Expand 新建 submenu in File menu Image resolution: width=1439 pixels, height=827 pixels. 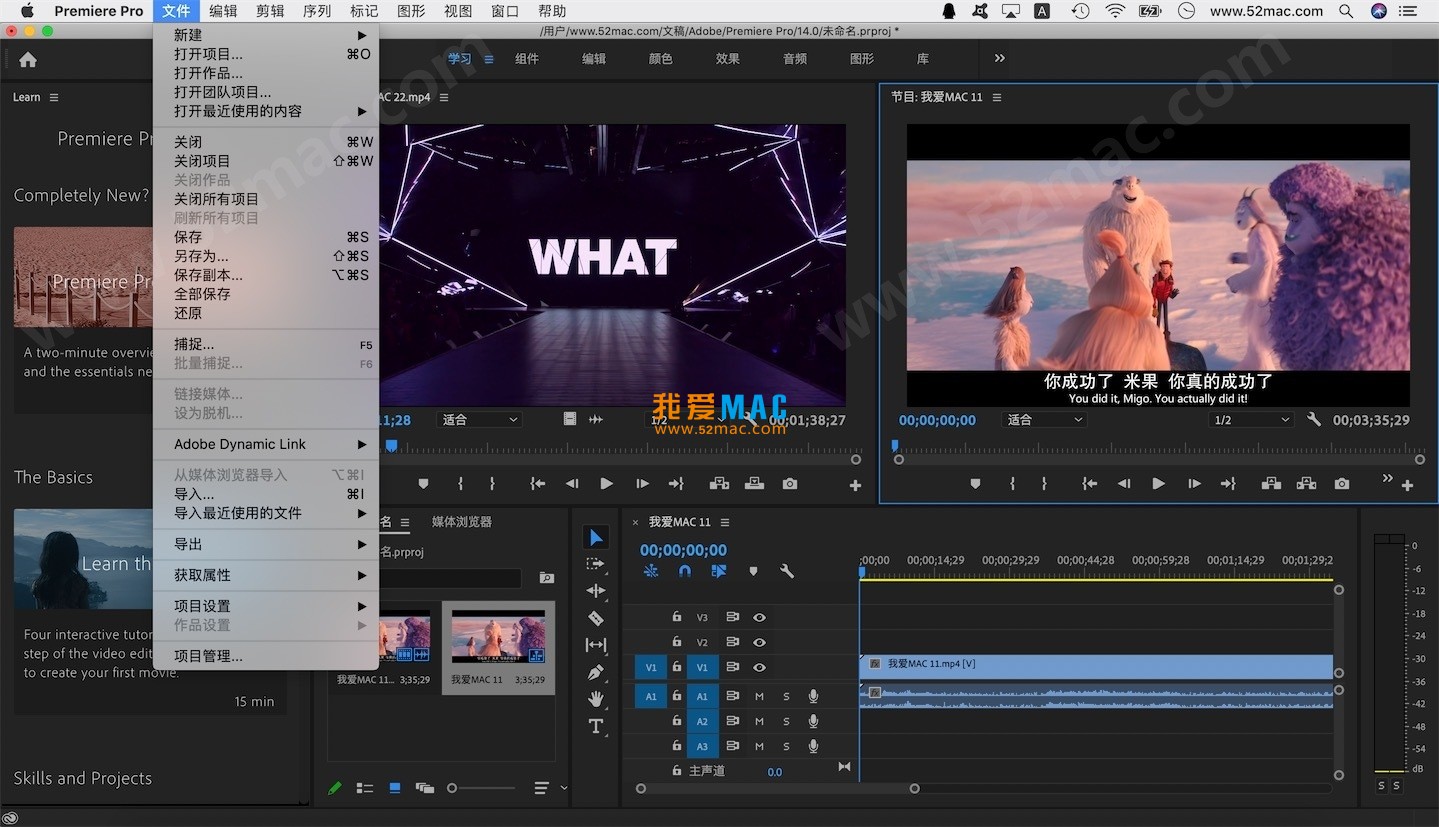coord(266,35)
